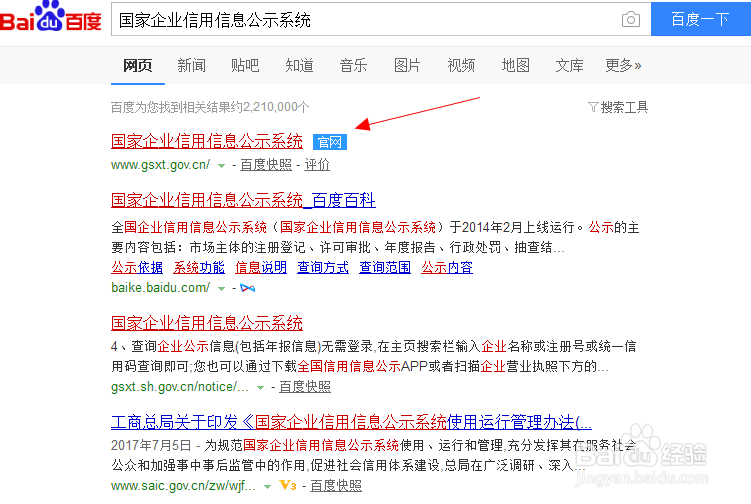Open the 地图 tab
The width and height of the screenshot is (751, 504).
pyautogui.click(x=515, y=65)
